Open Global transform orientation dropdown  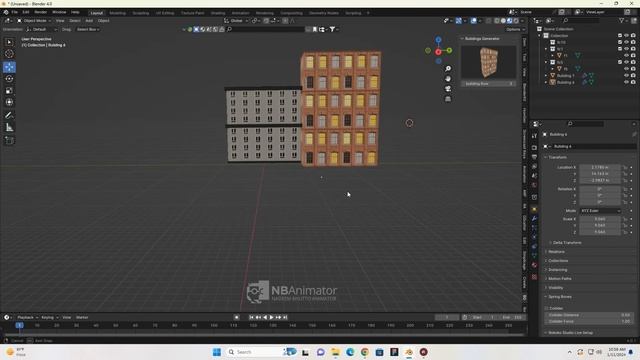coord(236,20)
